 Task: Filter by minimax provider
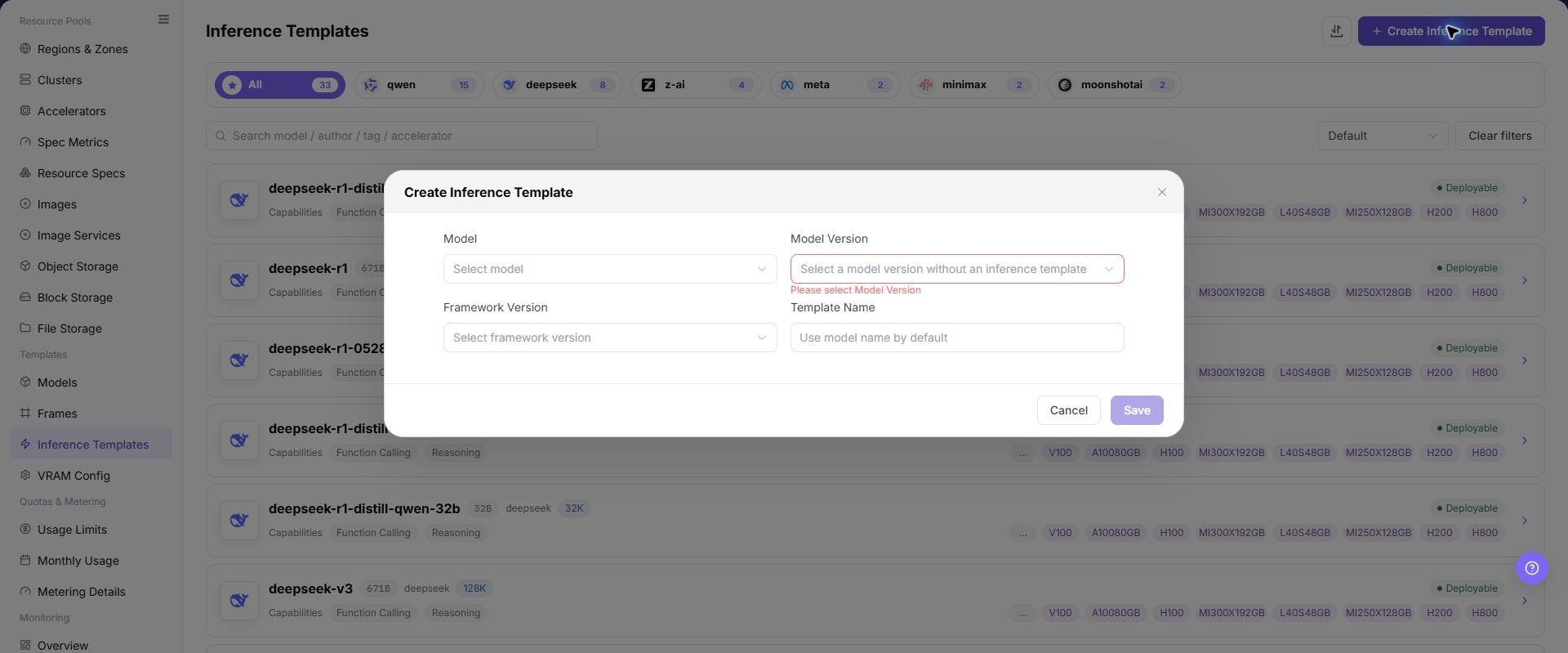[x=974, y=85]
